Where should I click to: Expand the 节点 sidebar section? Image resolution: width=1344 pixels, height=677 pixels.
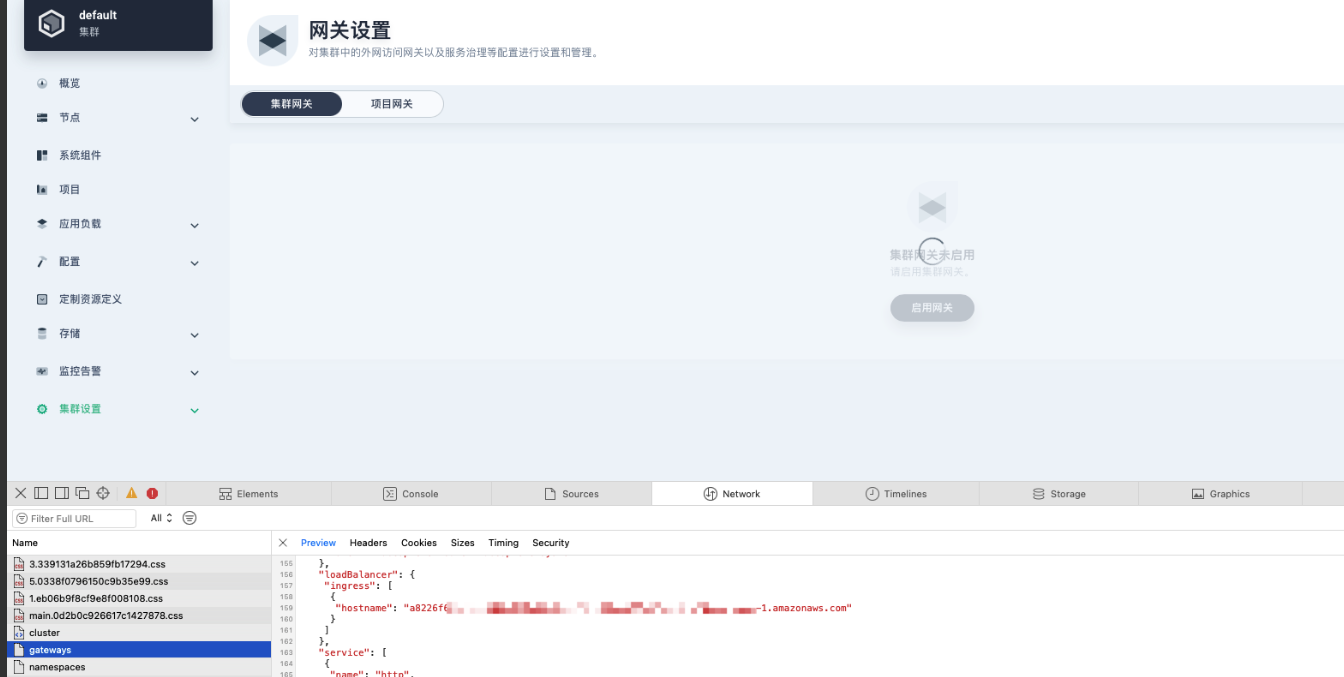tap(194, 118)
